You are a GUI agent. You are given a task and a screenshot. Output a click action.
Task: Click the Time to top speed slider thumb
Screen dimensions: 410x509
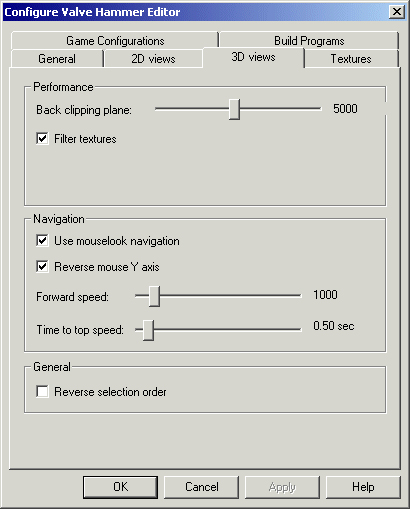pyautogui.click(x=148, y=330)
